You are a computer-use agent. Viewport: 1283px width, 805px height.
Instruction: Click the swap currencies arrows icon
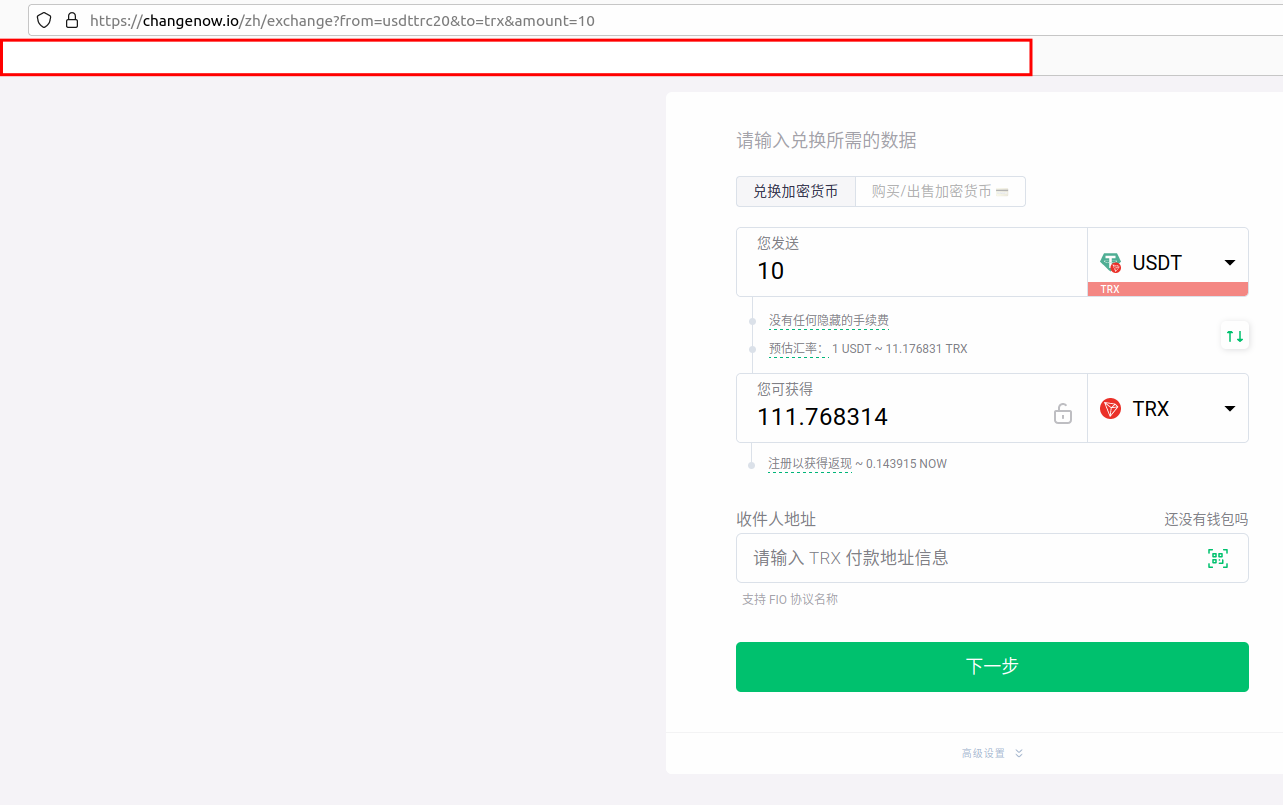(x=1235, y=336)
